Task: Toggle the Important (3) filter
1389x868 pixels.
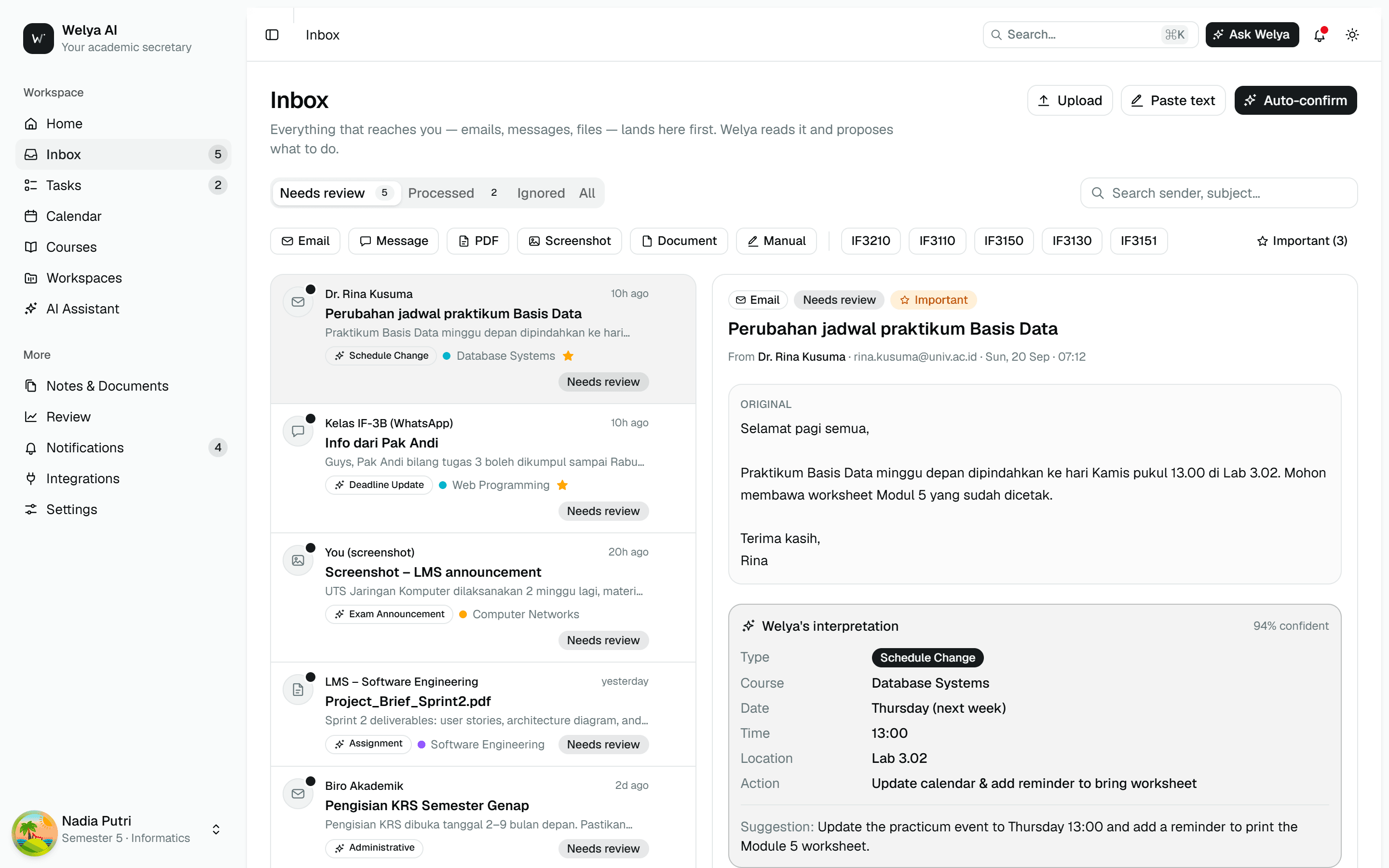Action: pos(1302,241)
